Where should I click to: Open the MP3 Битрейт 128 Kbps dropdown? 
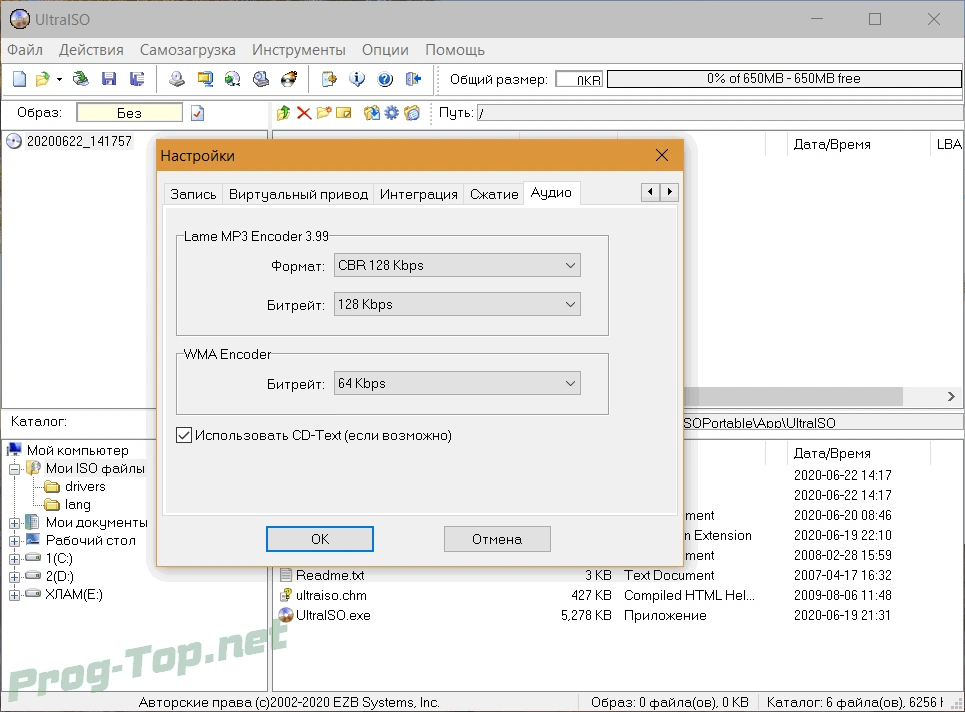[x=457, y=304]
